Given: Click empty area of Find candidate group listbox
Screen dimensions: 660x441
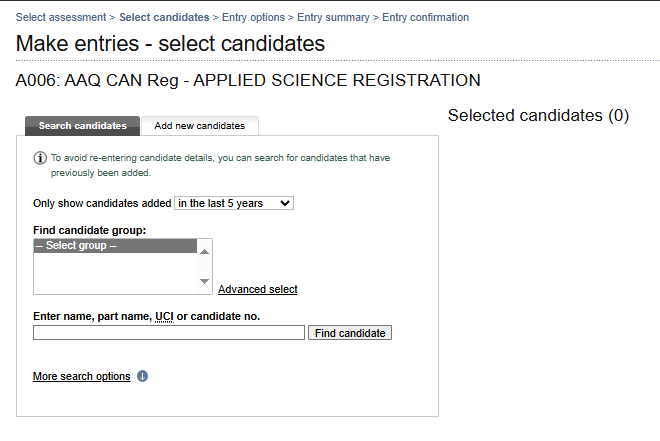Looking at the screenshot, I should [x=115, y=275].
